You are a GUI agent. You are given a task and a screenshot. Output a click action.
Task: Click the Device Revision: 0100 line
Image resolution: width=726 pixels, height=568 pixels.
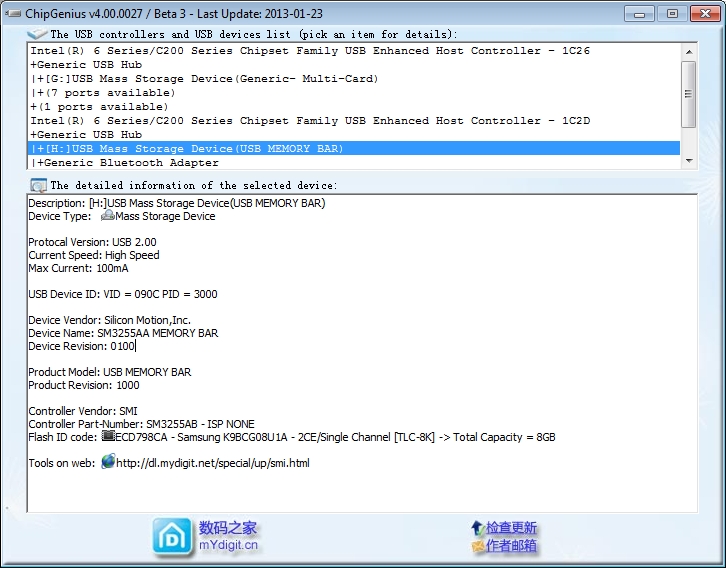tap(81, 346)
